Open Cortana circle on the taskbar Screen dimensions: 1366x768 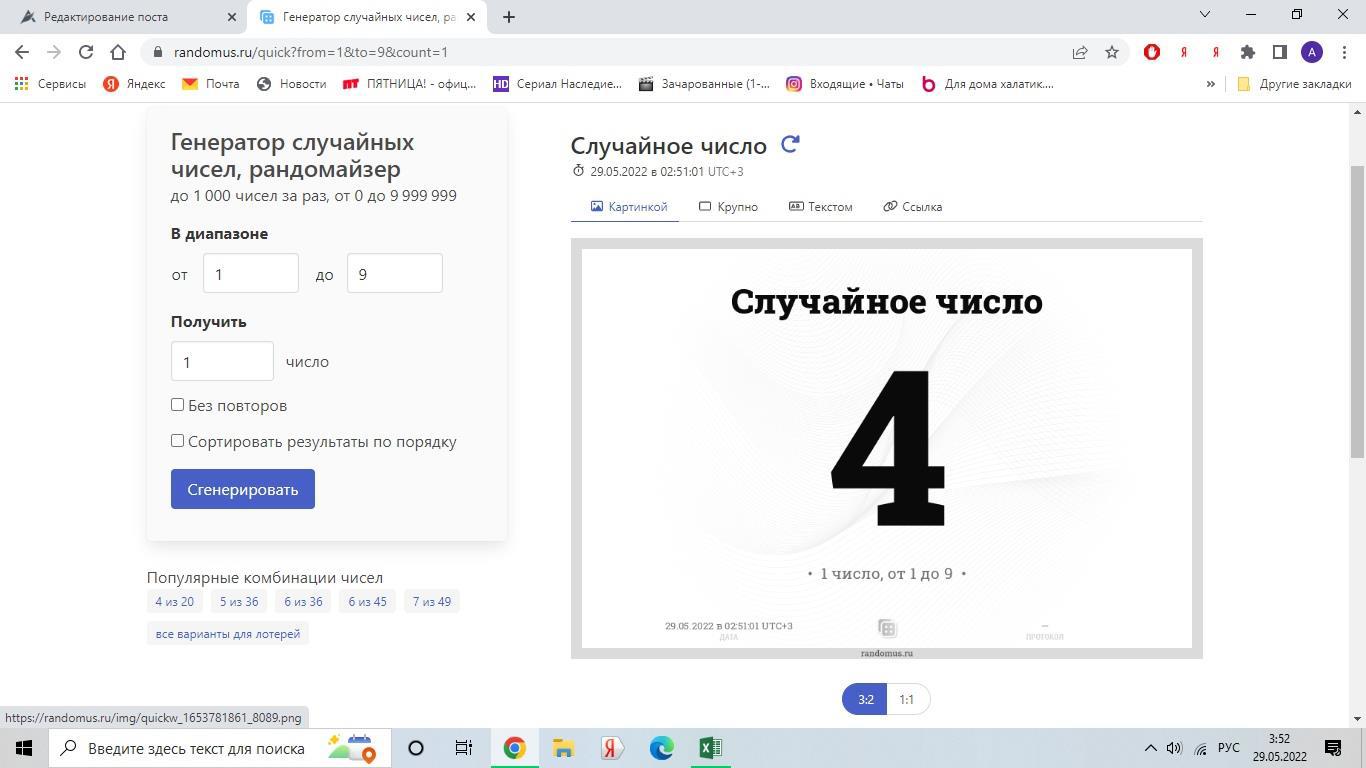[x=416, y=748]
